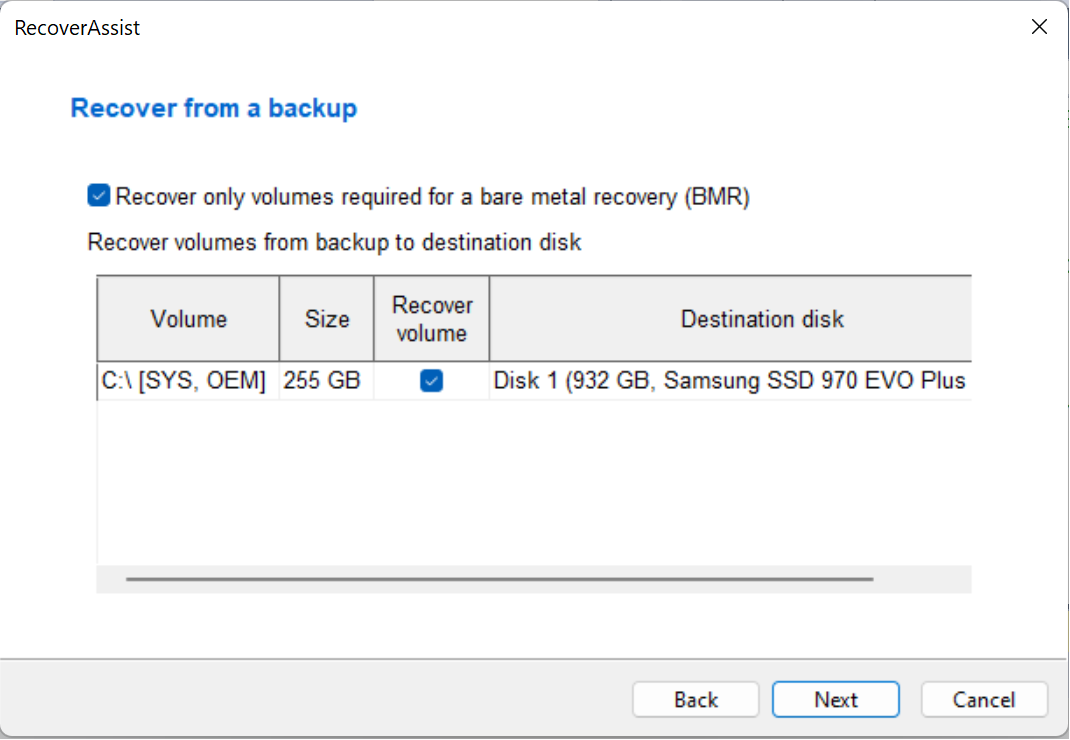The image size is (1070, 740).
Task: Click the 'Recover from a backup' heading
Action: coord(214,108)
